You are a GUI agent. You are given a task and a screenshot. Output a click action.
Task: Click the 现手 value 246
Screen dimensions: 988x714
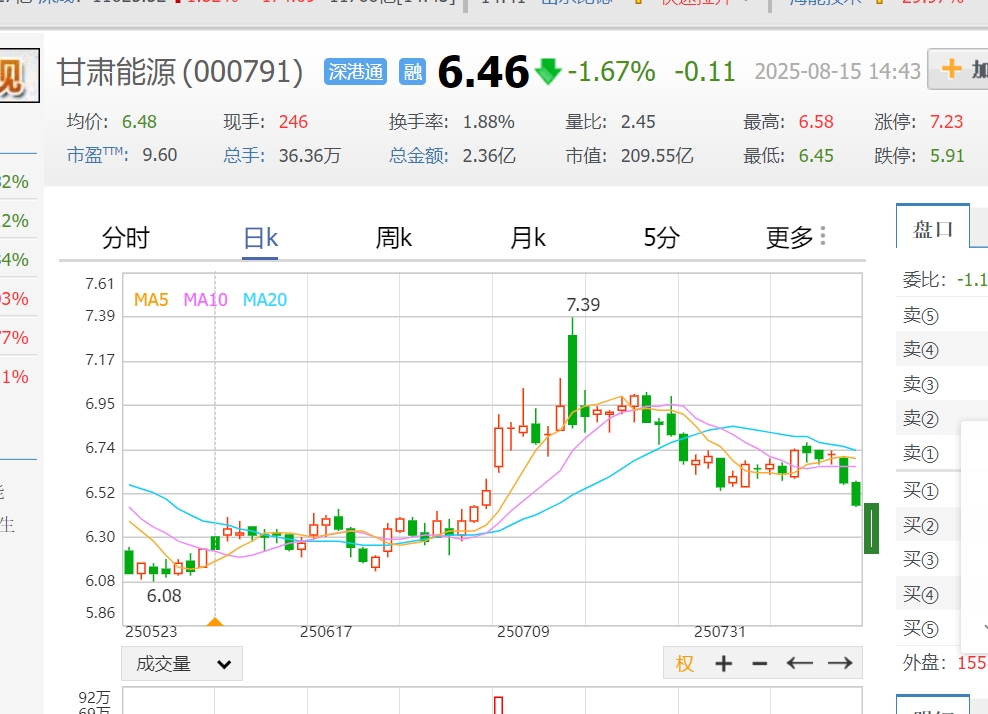(x=294, y=122)
